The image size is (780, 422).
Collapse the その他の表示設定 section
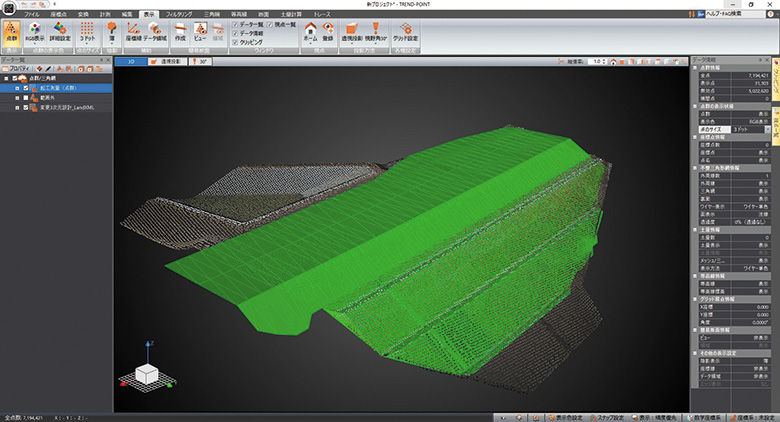click(x=695, y=353)
